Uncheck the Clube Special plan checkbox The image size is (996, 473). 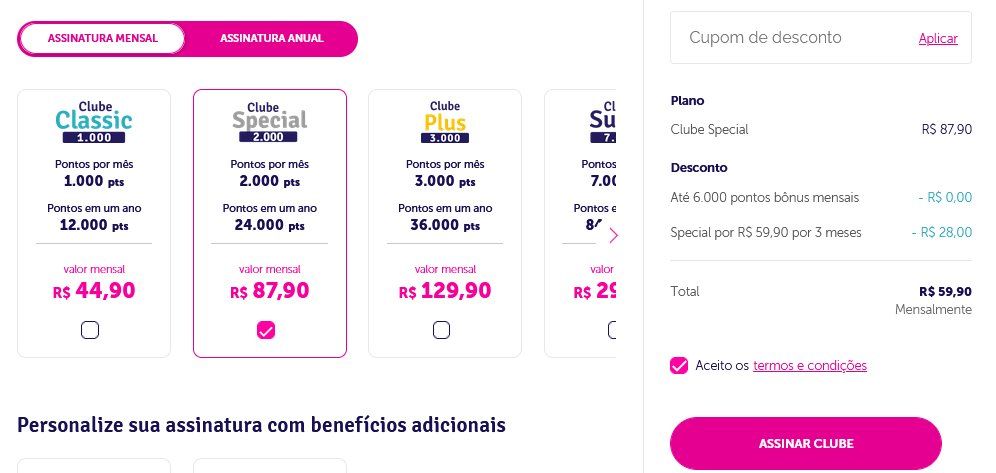(x=266, y=330)
